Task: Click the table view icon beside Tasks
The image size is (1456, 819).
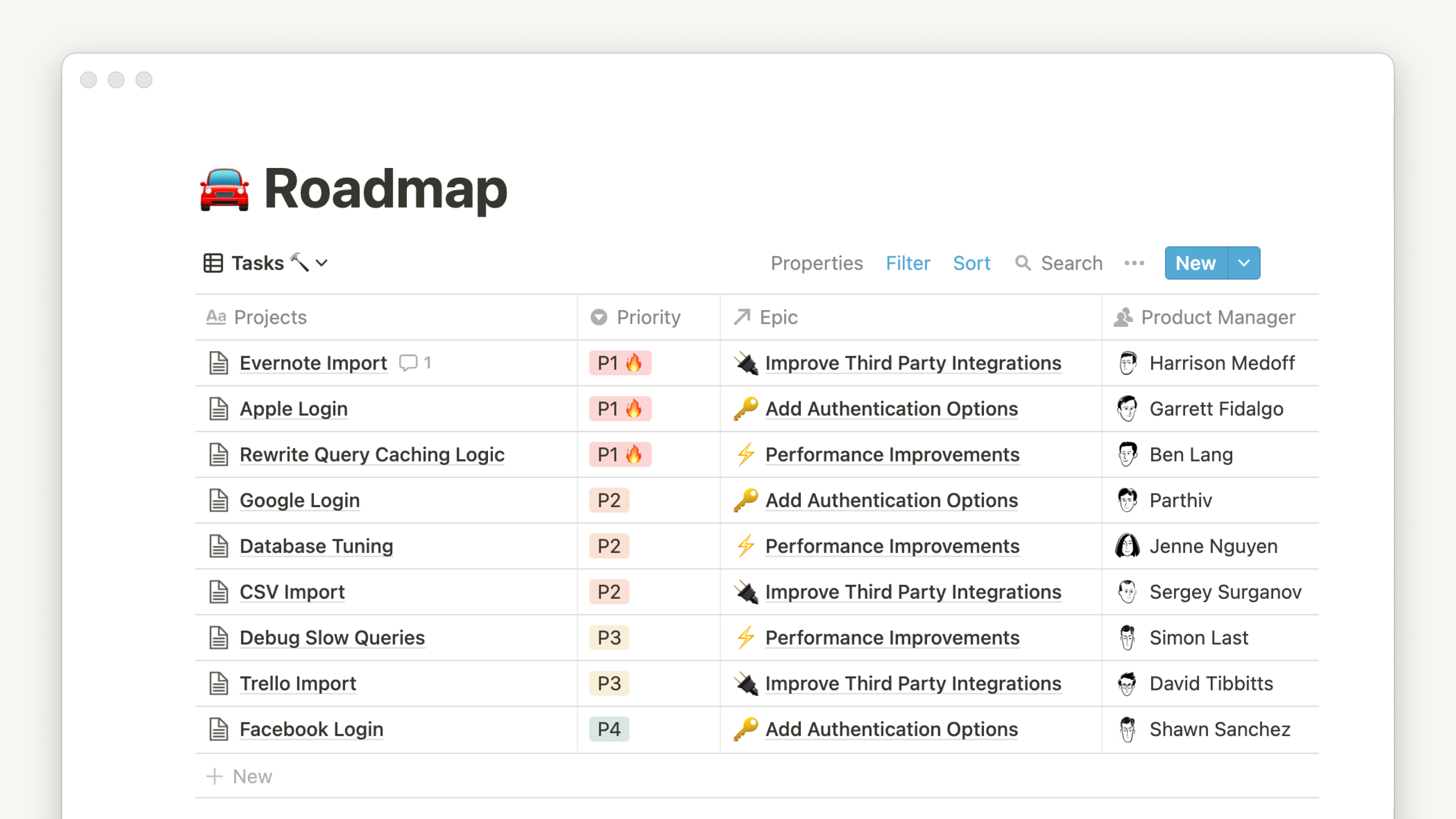Action: point(213,263)
